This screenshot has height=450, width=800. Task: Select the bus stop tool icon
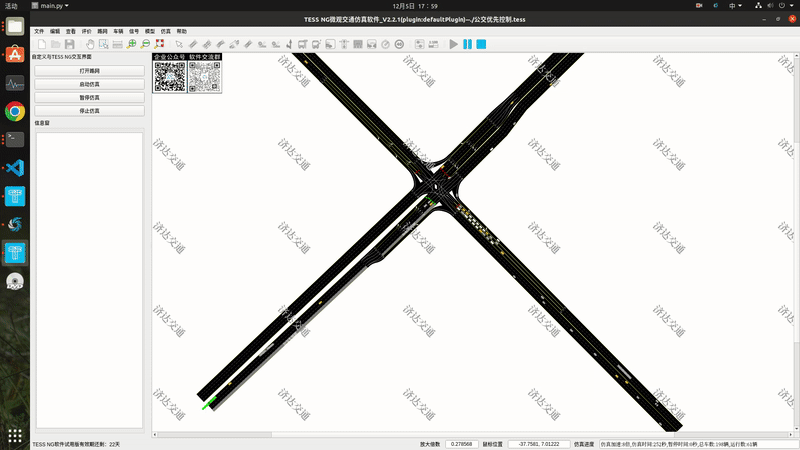coord(303,44)
